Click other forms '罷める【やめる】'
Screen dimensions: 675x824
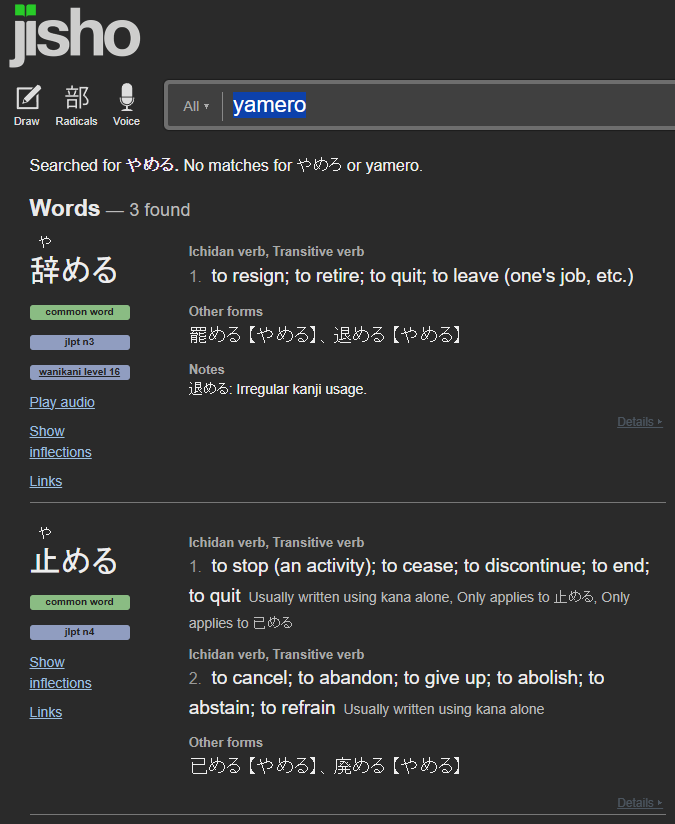click(253, 335)
